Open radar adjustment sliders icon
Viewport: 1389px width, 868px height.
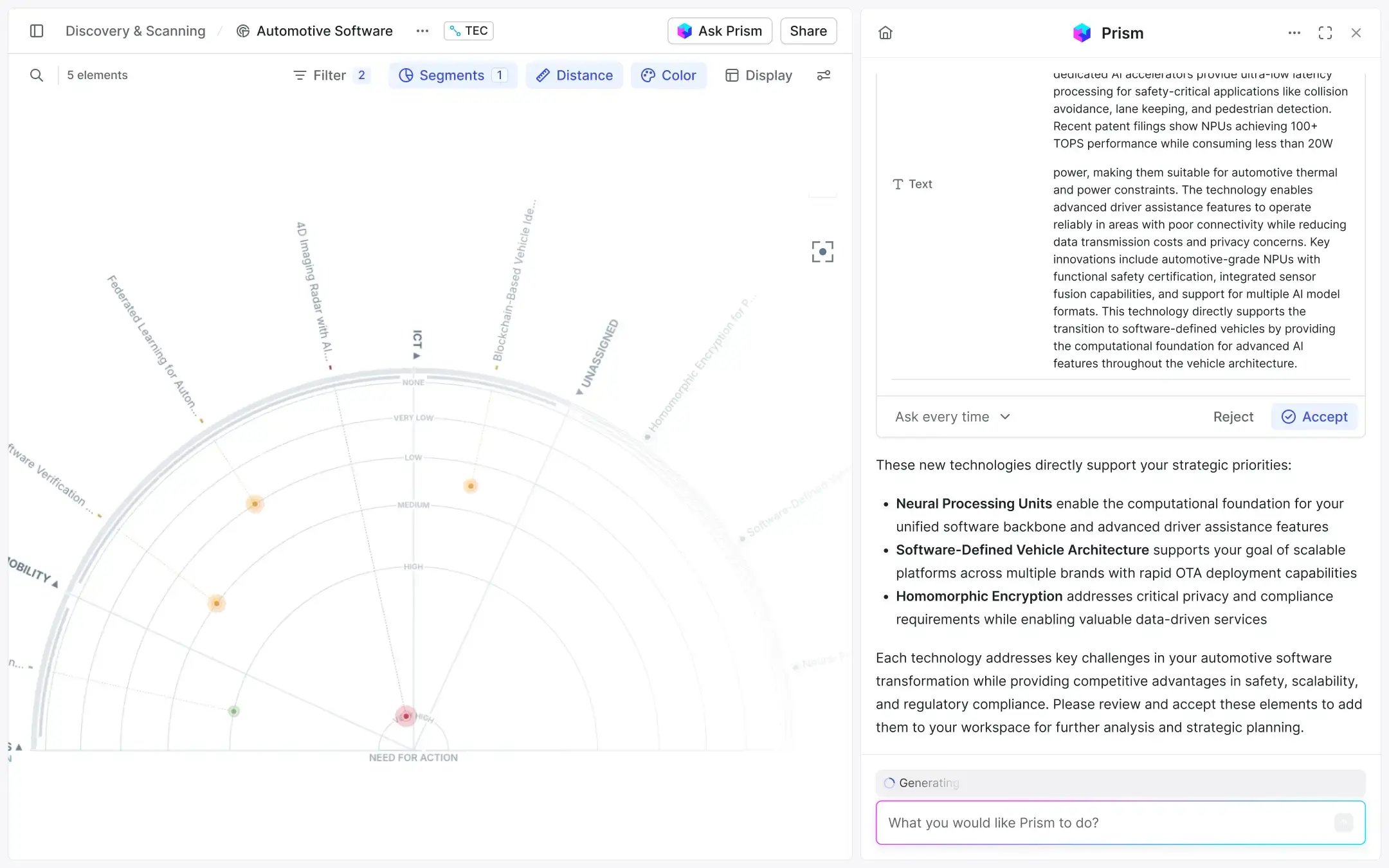tap(824, 75)
